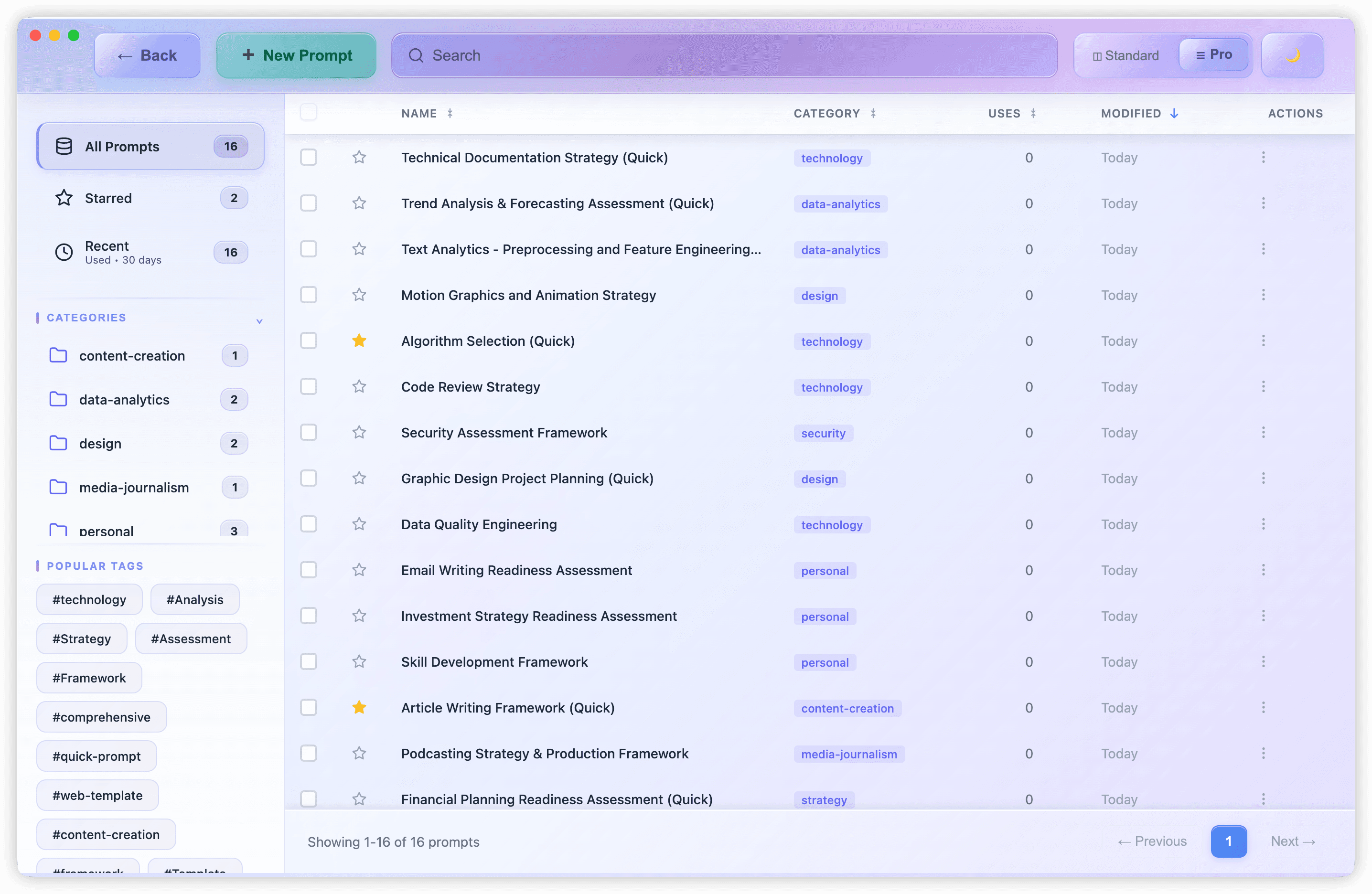Check the Email Writing Readiness Assessment row
The image size is (1372, 894).
click(309, 569)
